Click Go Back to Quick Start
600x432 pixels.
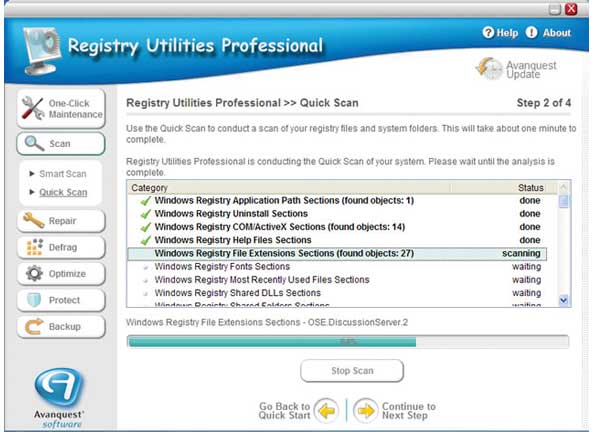[284, 411]
